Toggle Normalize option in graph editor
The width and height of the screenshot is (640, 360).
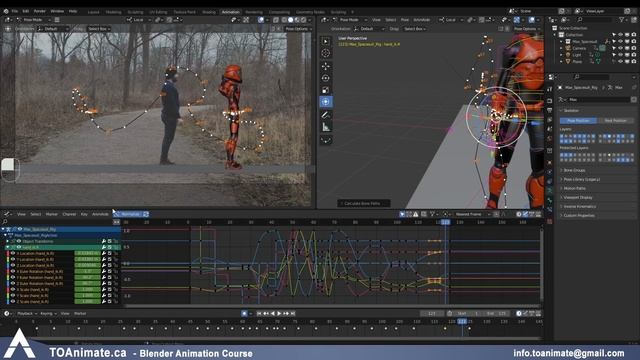[130, 214]
